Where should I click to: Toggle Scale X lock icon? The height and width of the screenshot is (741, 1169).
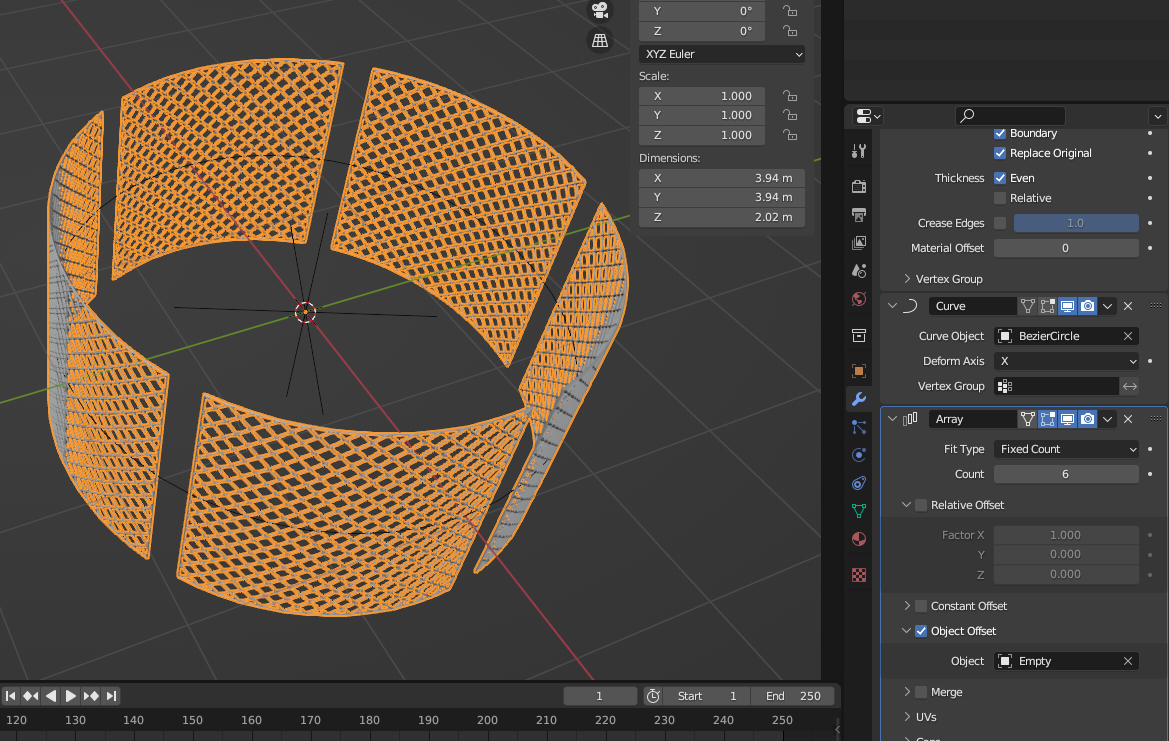click(x=790, y=95)
